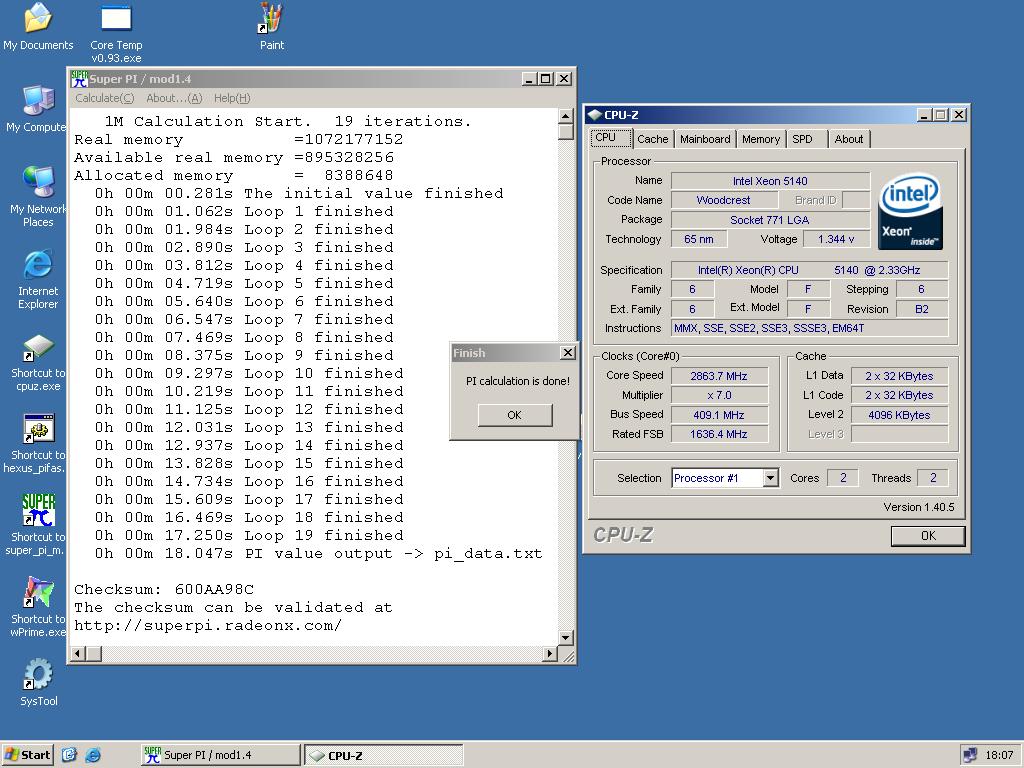
Task: Select the Shortcut to wPrime.exe icon
Action: tap(38, 607)
